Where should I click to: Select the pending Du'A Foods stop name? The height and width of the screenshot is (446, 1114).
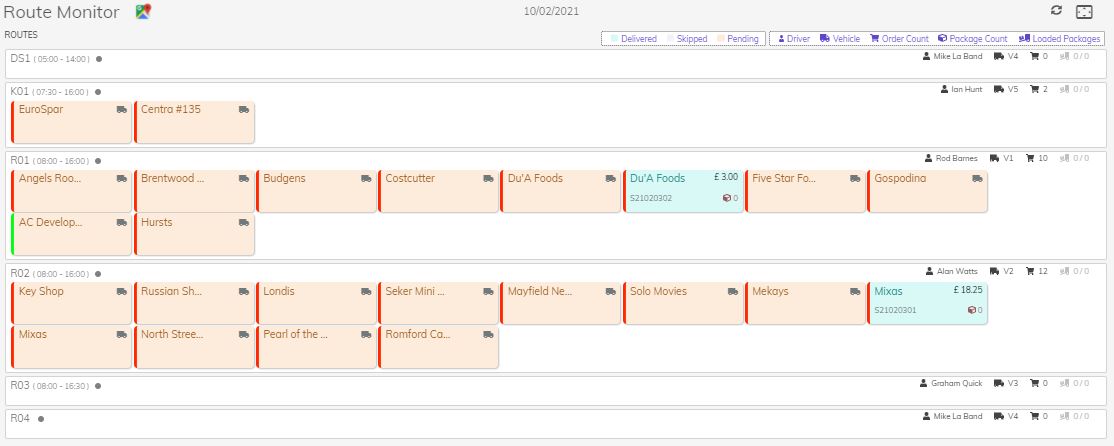[535, 178]
